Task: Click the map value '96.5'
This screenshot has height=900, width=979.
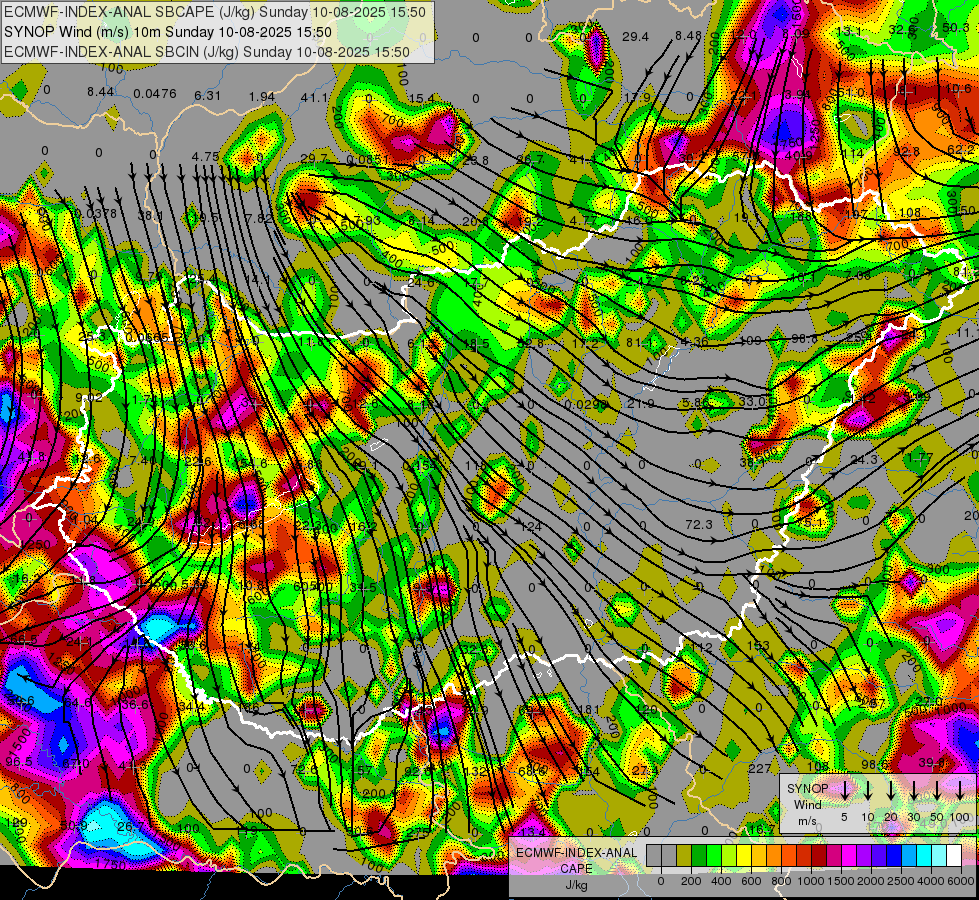Action: tap(19, 762)
